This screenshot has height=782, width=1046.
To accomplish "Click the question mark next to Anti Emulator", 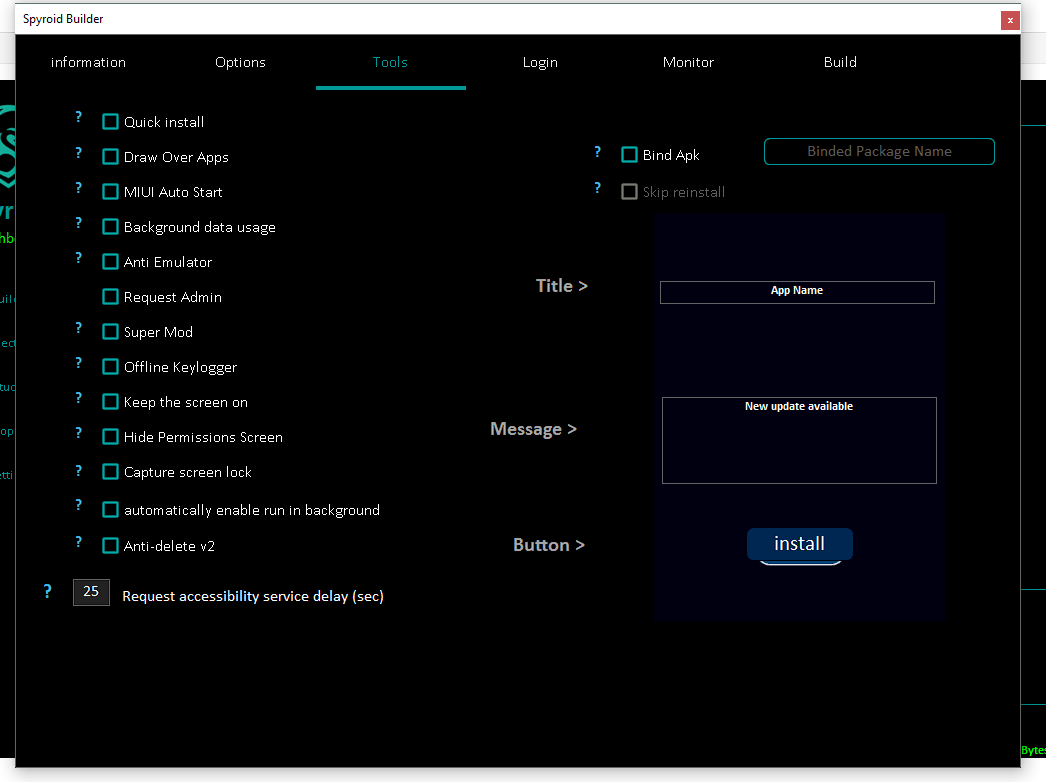I will 78,258.
